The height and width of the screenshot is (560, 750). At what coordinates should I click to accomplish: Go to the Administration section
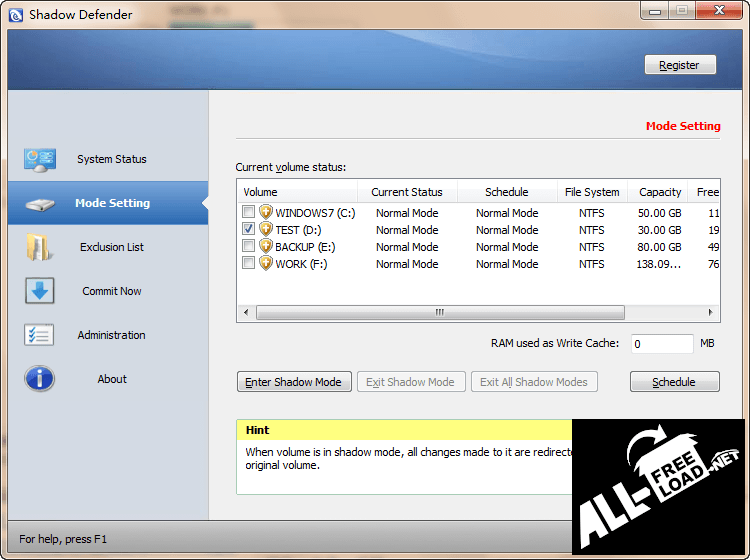pos(111,335)
